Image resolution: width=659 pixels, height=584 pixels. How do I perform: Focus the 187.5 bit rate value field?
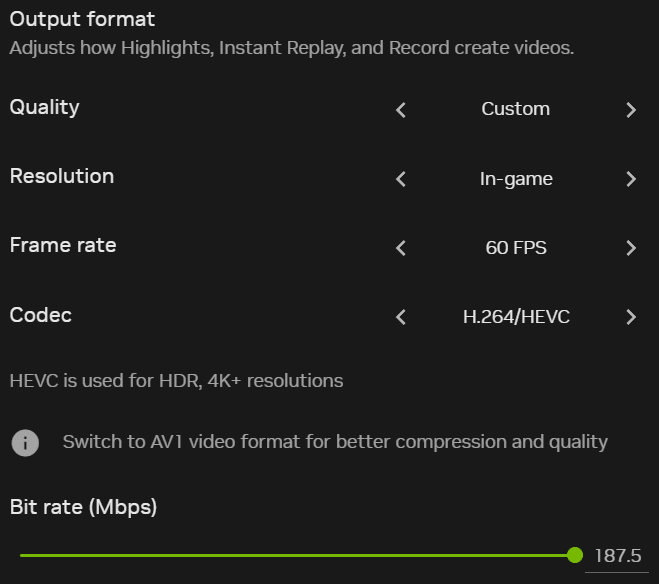(x=617, y=556)
